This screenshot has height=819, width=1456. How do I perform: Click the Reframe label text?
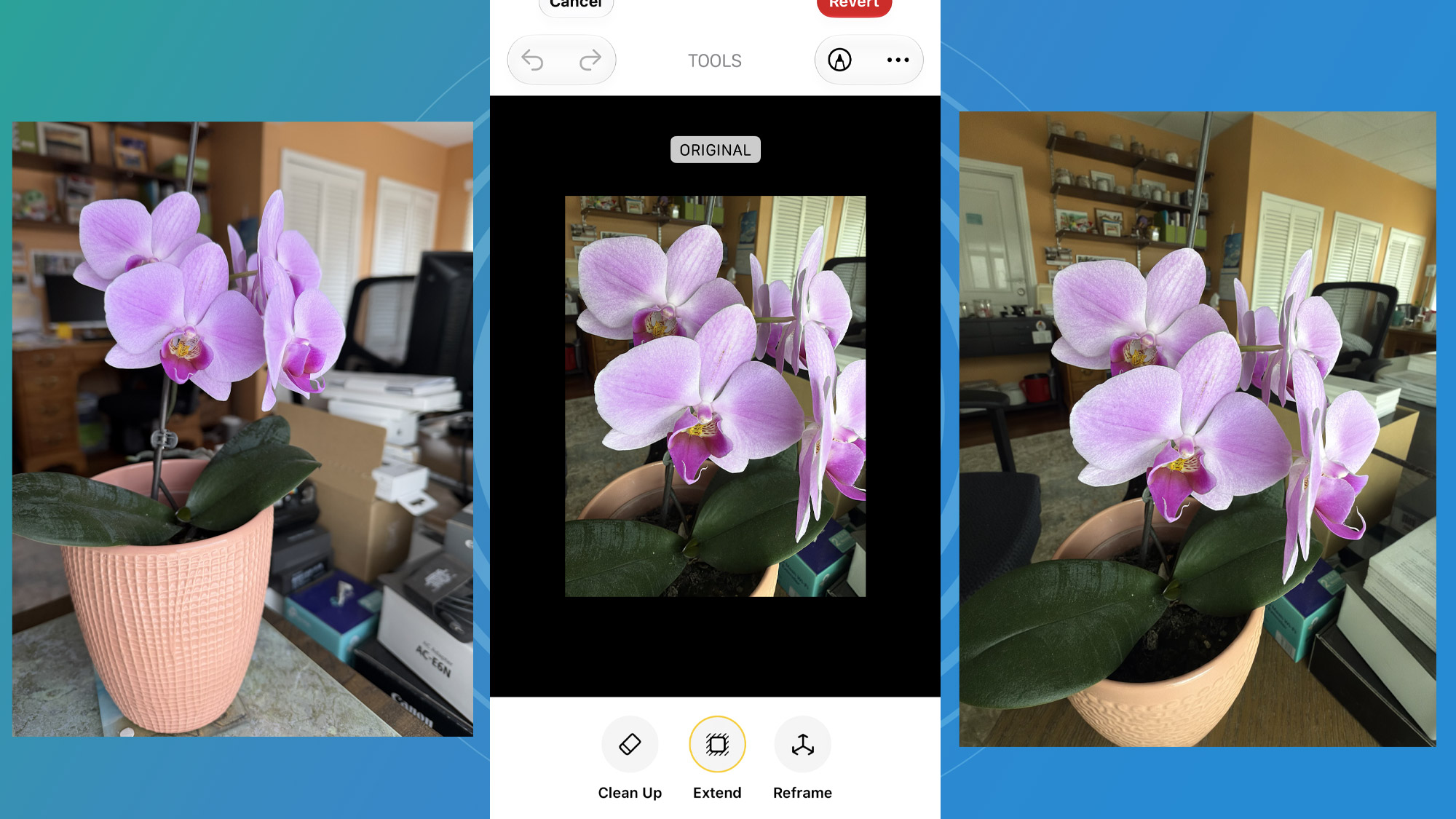[x=802, y=793]
